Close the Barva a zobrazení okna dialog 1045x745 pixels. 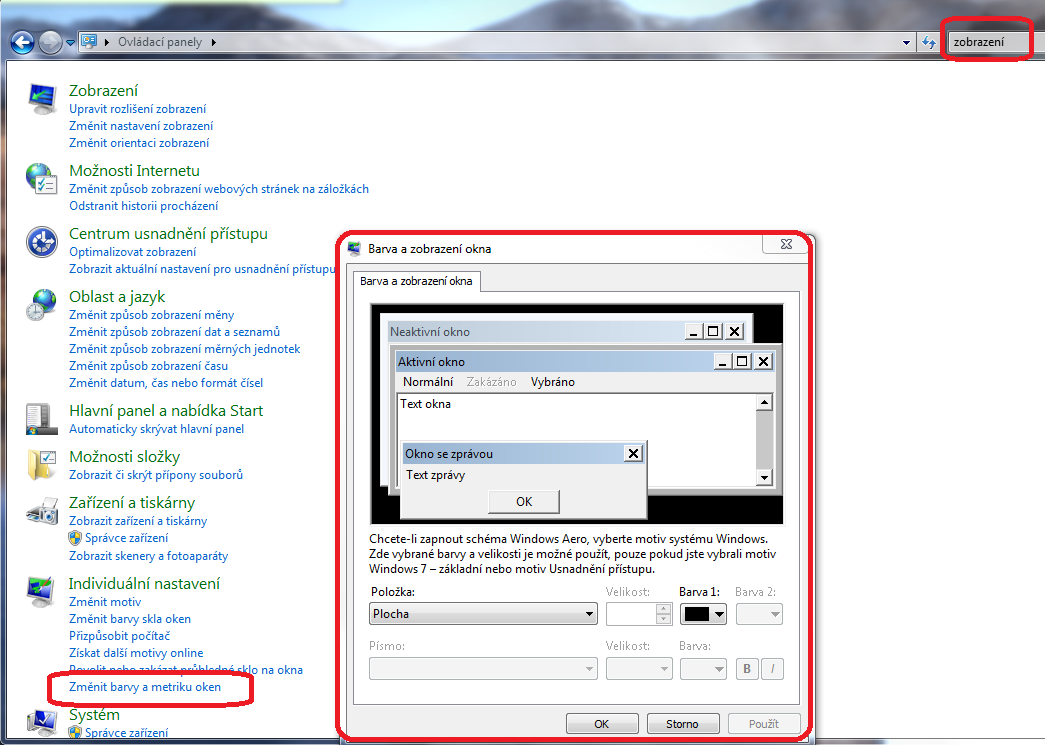786,245
